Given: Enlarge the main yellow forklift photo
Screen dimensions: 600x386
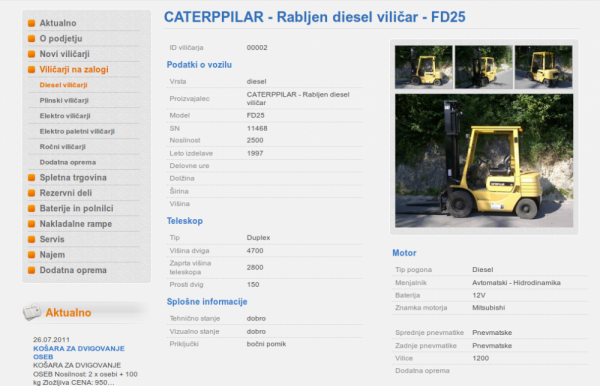Looking at the screenshot, I should 484,161.
